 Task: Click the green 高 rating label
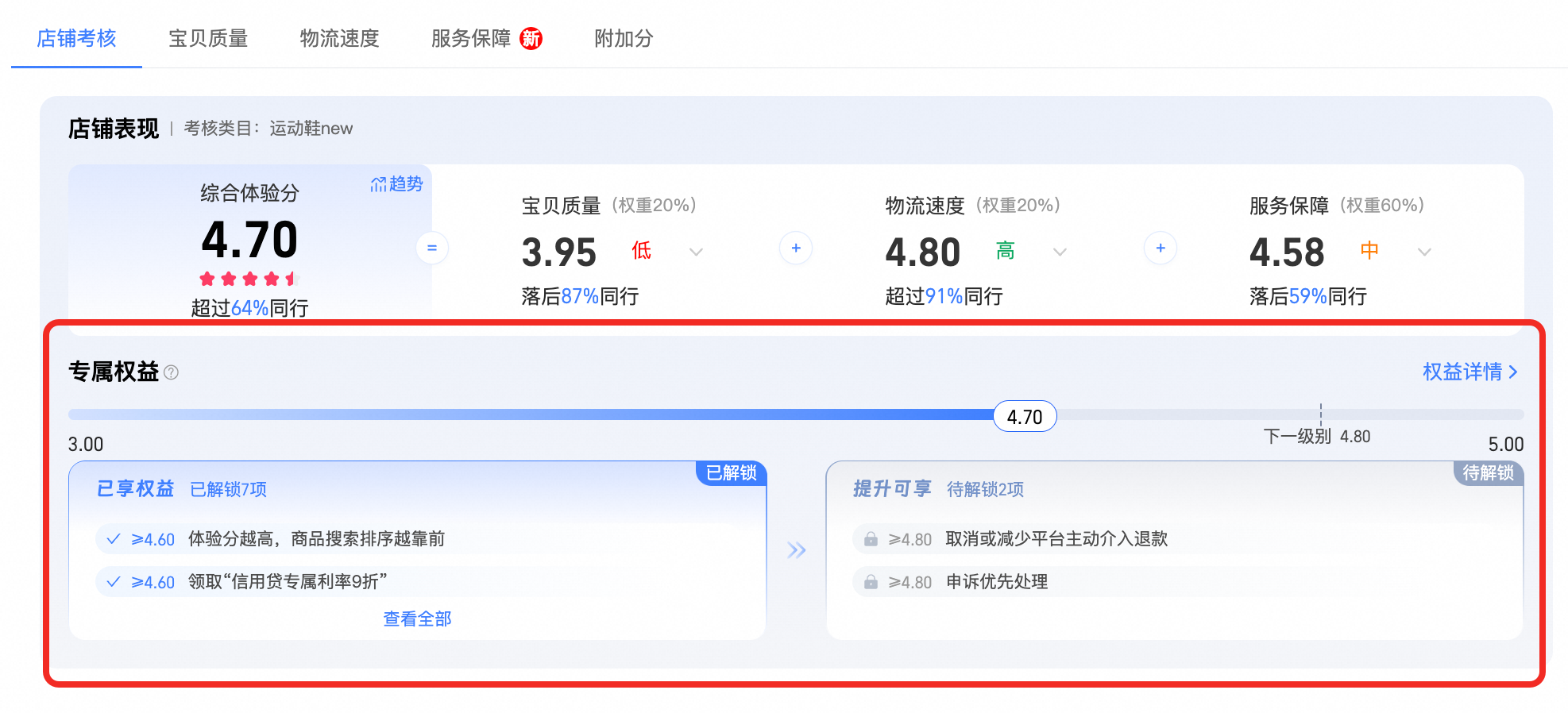point(1005,251)
